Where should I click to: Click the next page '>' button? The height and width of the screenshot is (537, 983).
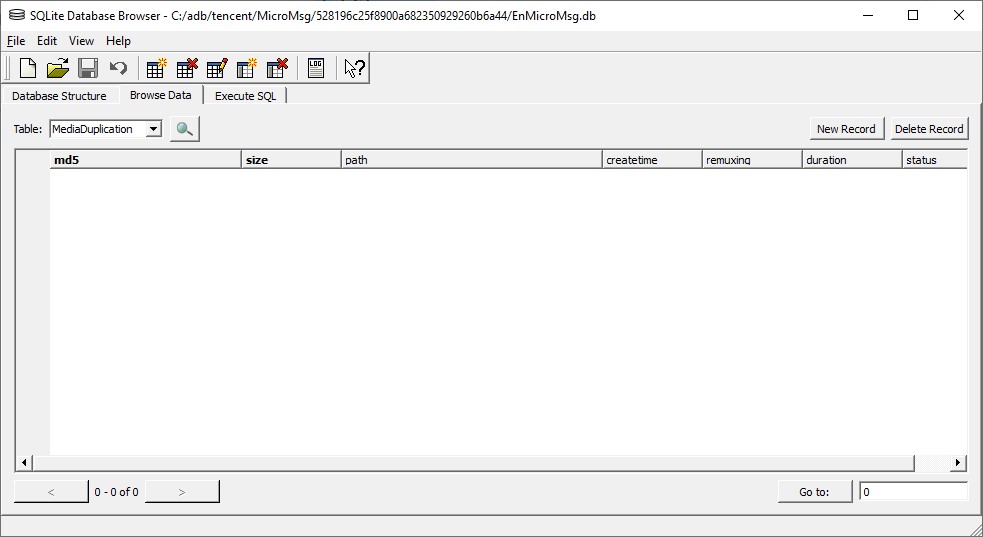(x=182, y=492)
